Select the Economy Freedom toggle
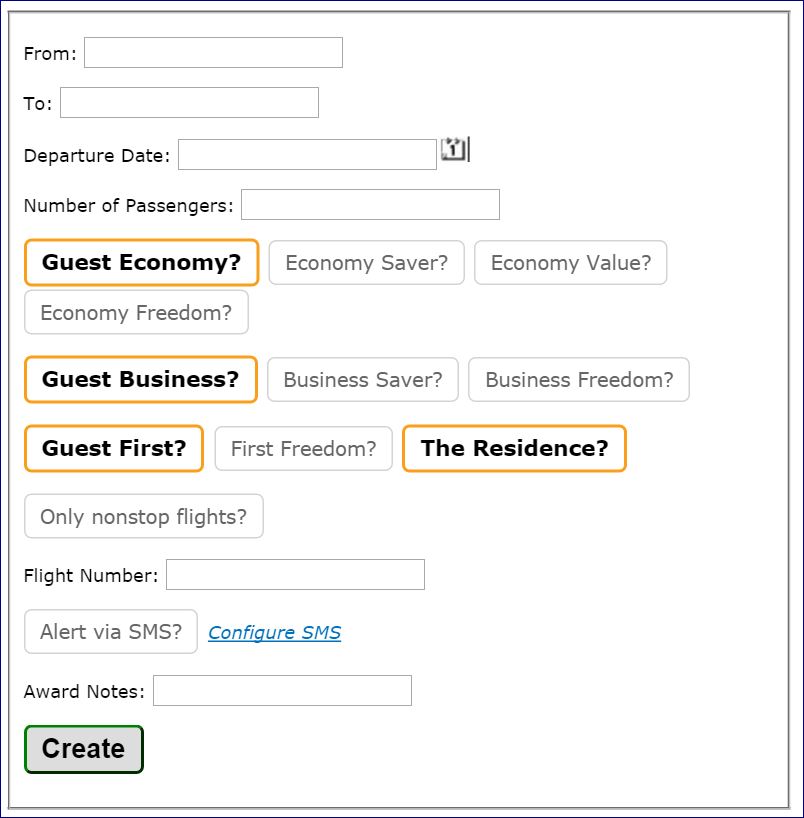The height and width of the screenshot is (818, 804). point(136,313)
